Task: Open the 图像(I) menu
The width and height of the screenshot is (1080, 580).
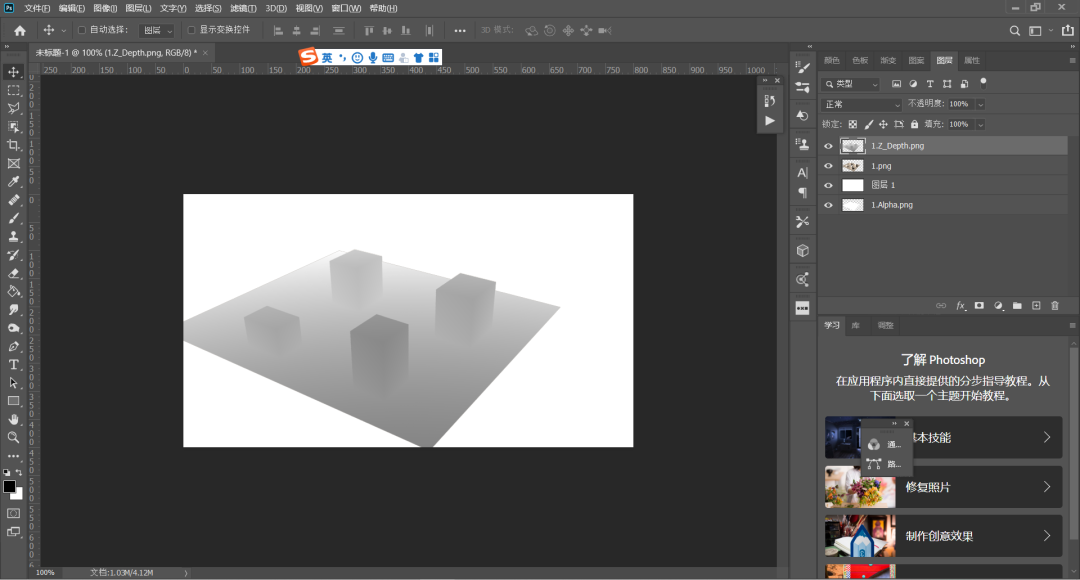Action: coord(105,8)
